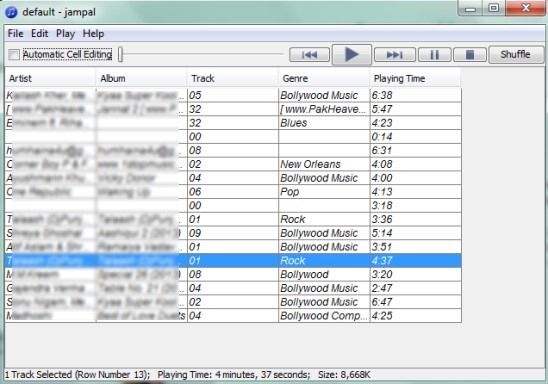
Task: Click track number 05 cell
Action: coord(233,95)
